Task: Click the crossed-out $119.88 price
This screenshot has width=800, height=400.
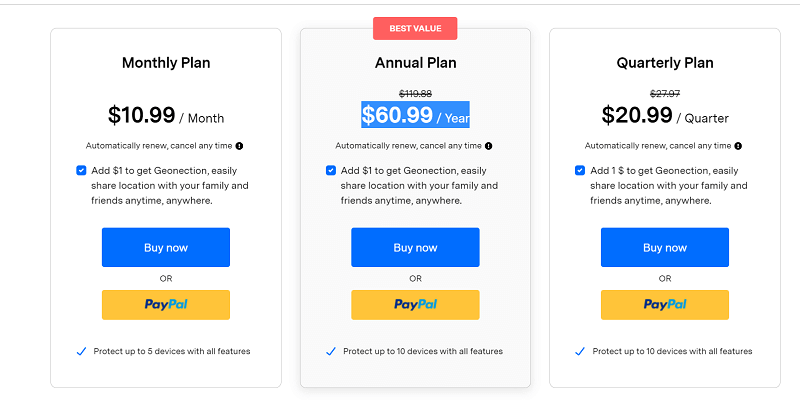Action: coord(415,93)
